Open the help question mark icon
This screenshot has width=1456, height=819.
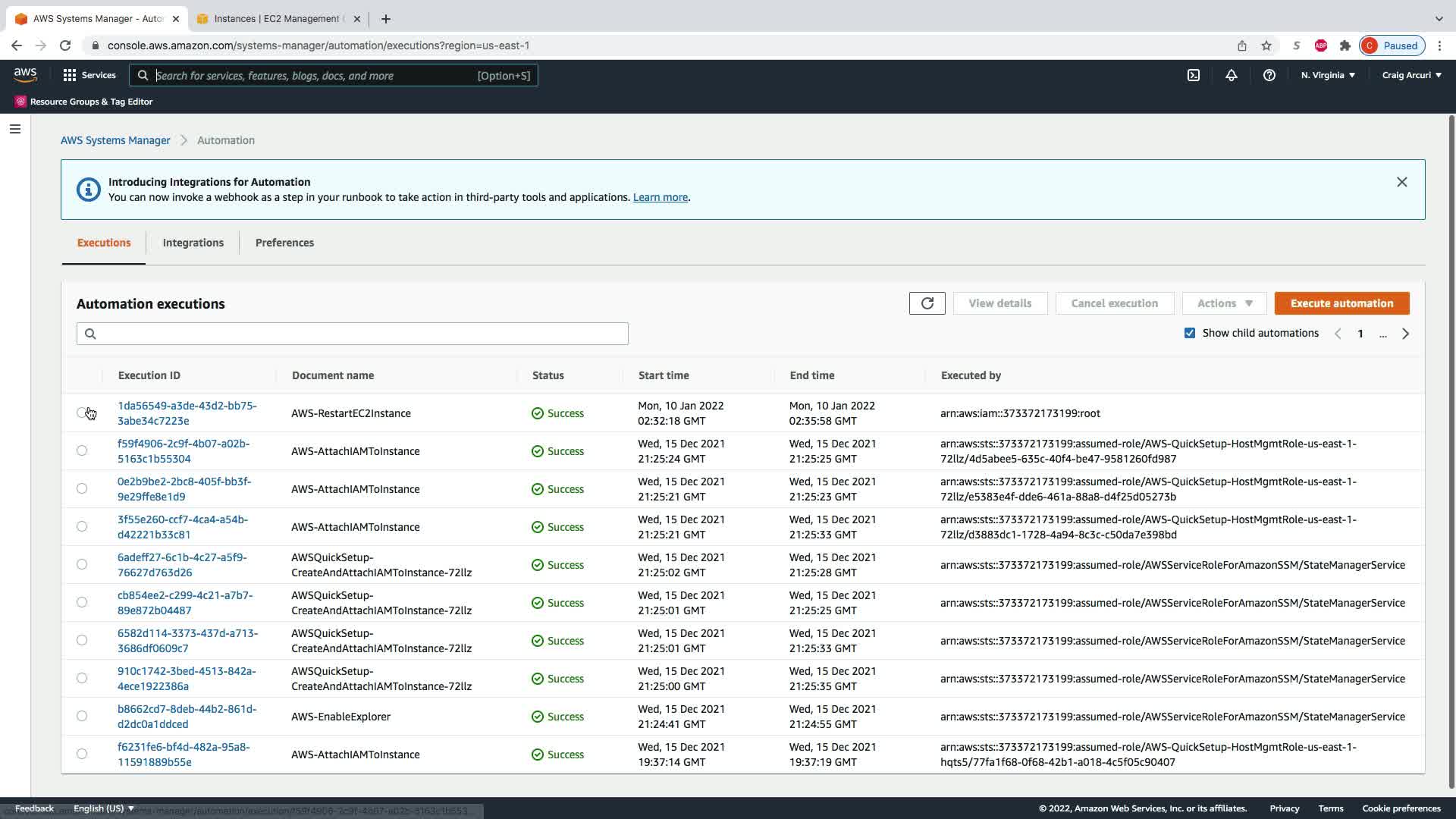pos(1269,75)
